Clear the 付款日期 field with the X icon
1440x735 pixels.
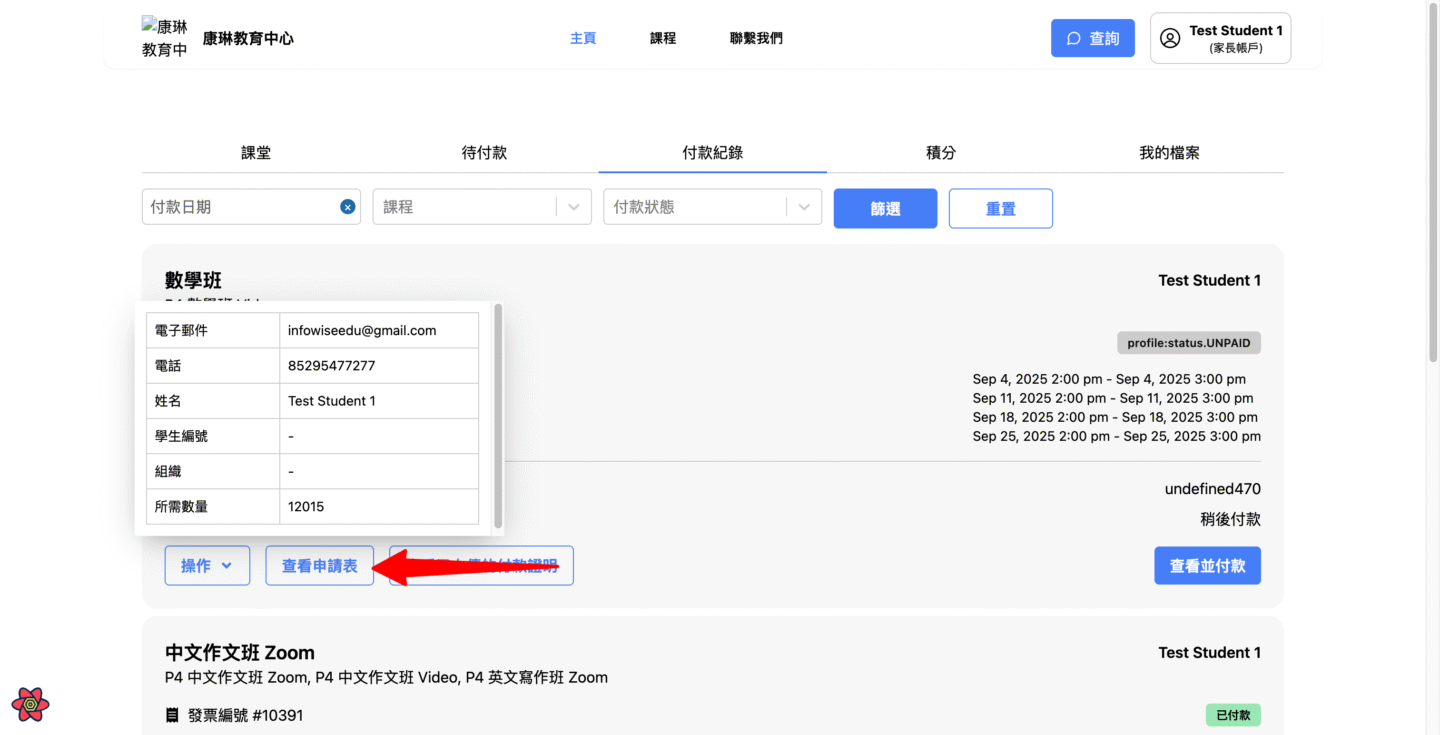(347, 207)
